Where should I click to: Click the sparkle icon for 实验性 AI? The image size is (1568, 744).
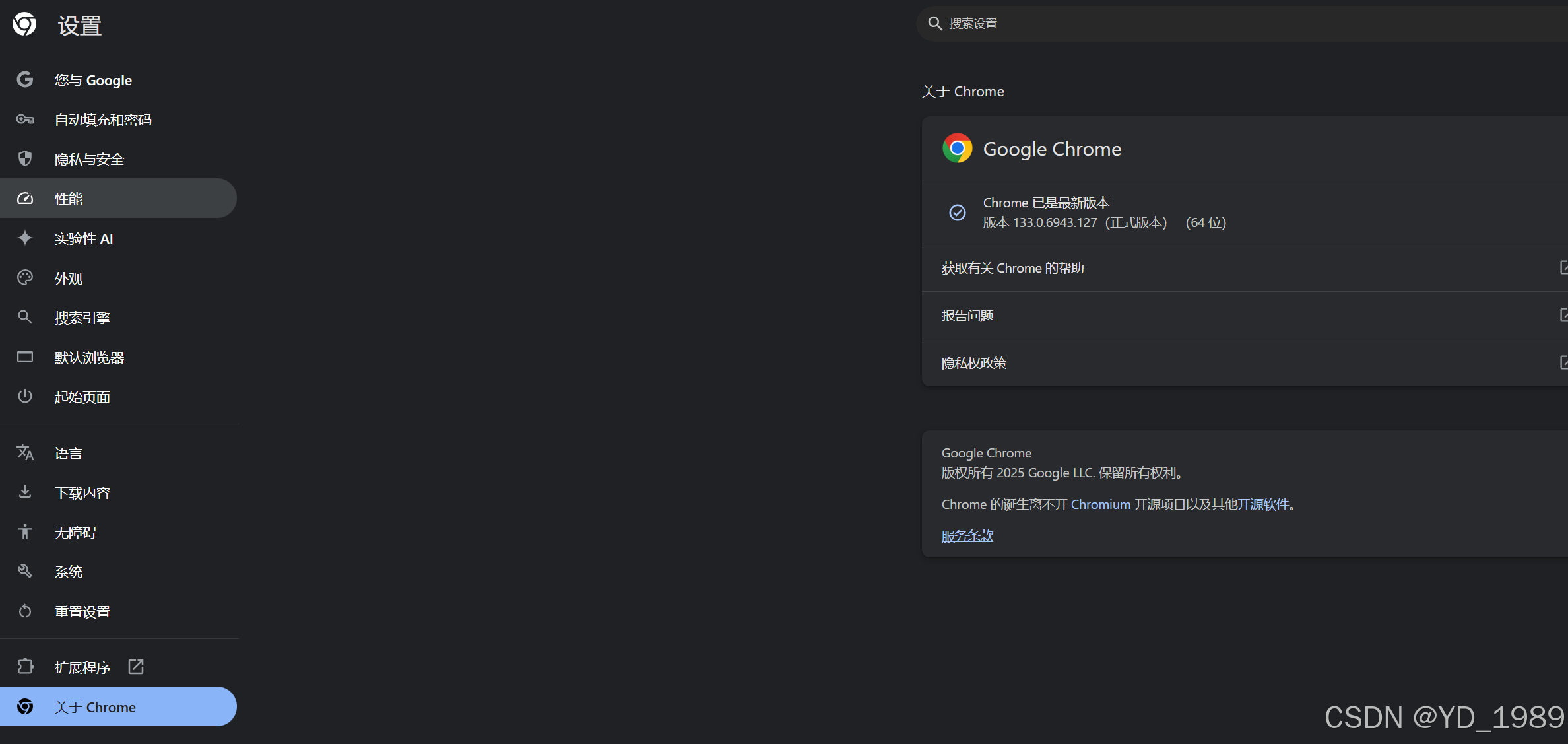click(x=25, y=238)
